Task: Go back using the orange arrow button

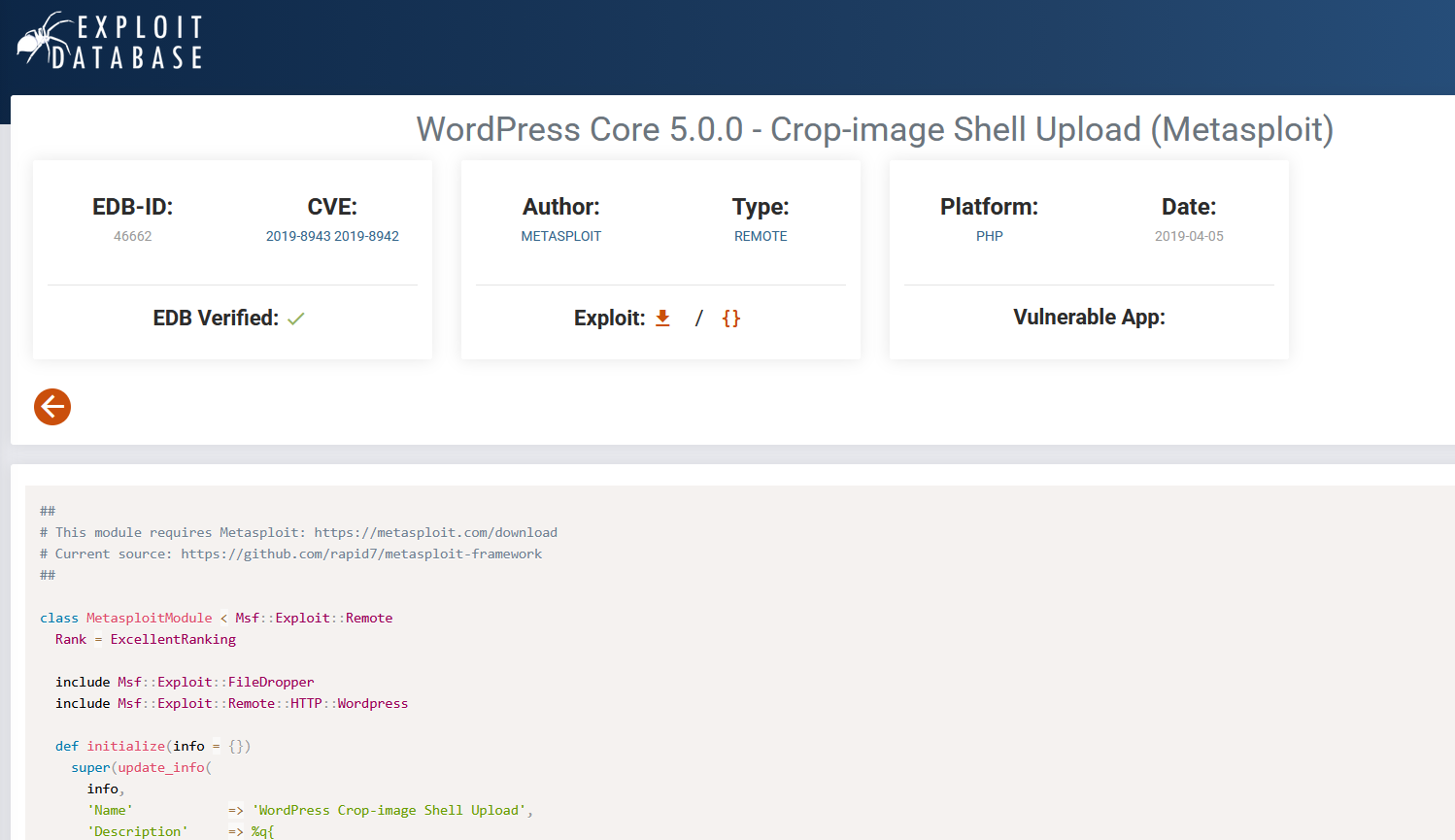Action: point(52,407)
